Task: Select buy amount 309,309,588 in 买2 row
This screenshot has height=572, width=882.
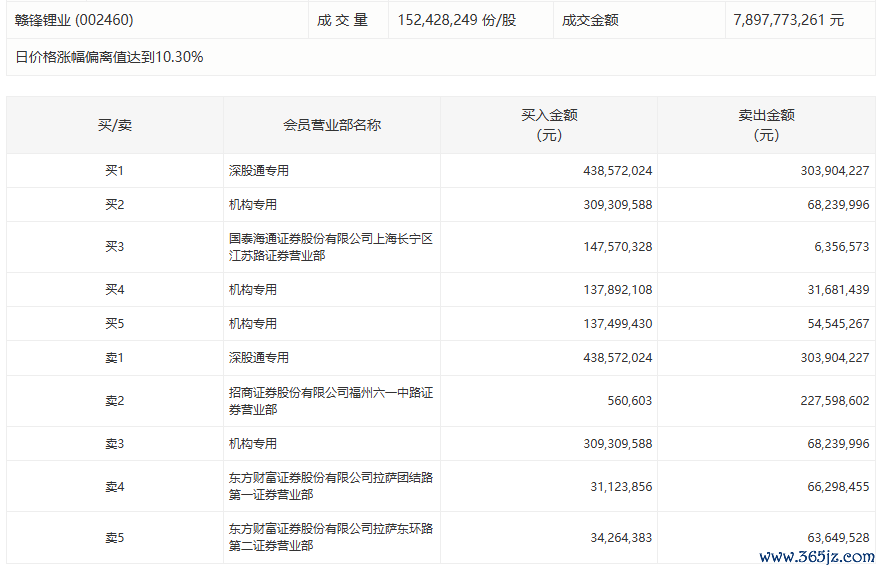Action: coord(618,205)
